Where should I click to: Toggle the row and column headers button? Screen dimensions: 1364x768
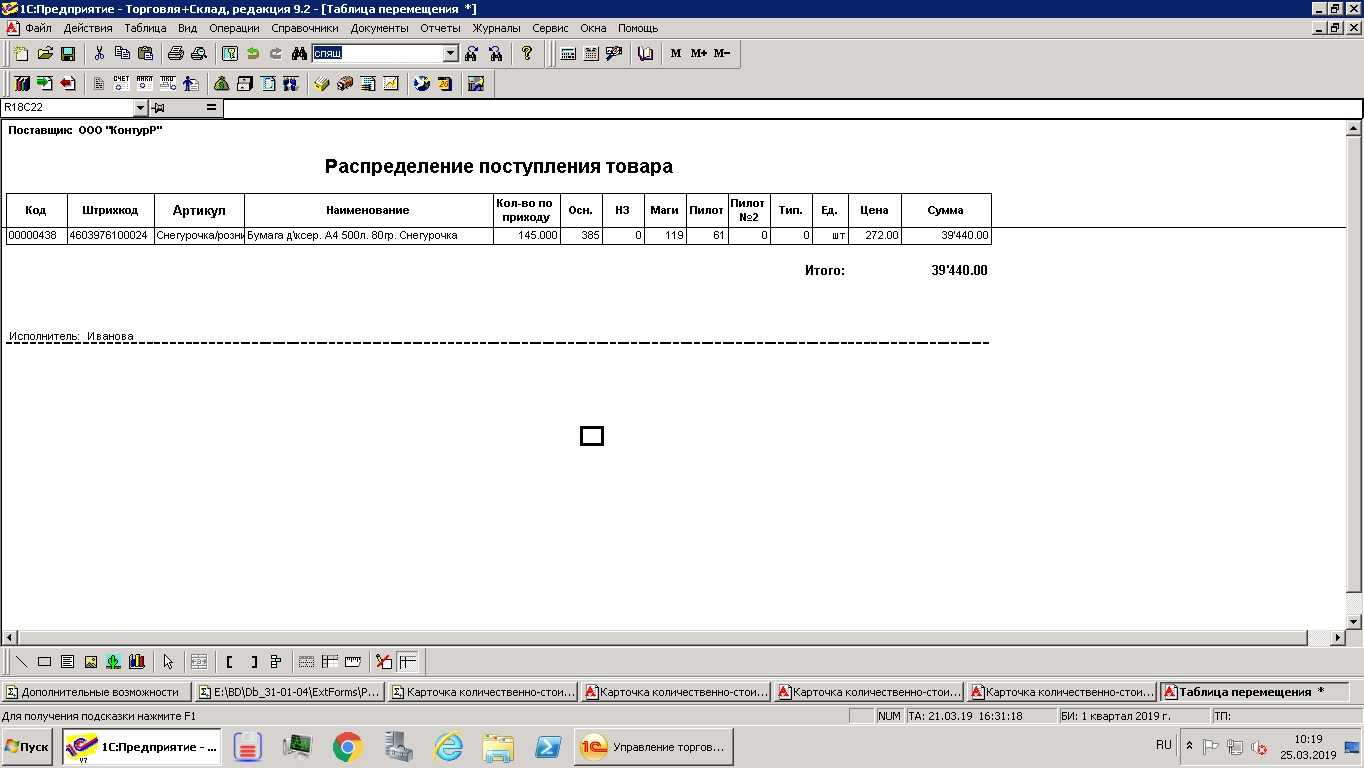329,661
